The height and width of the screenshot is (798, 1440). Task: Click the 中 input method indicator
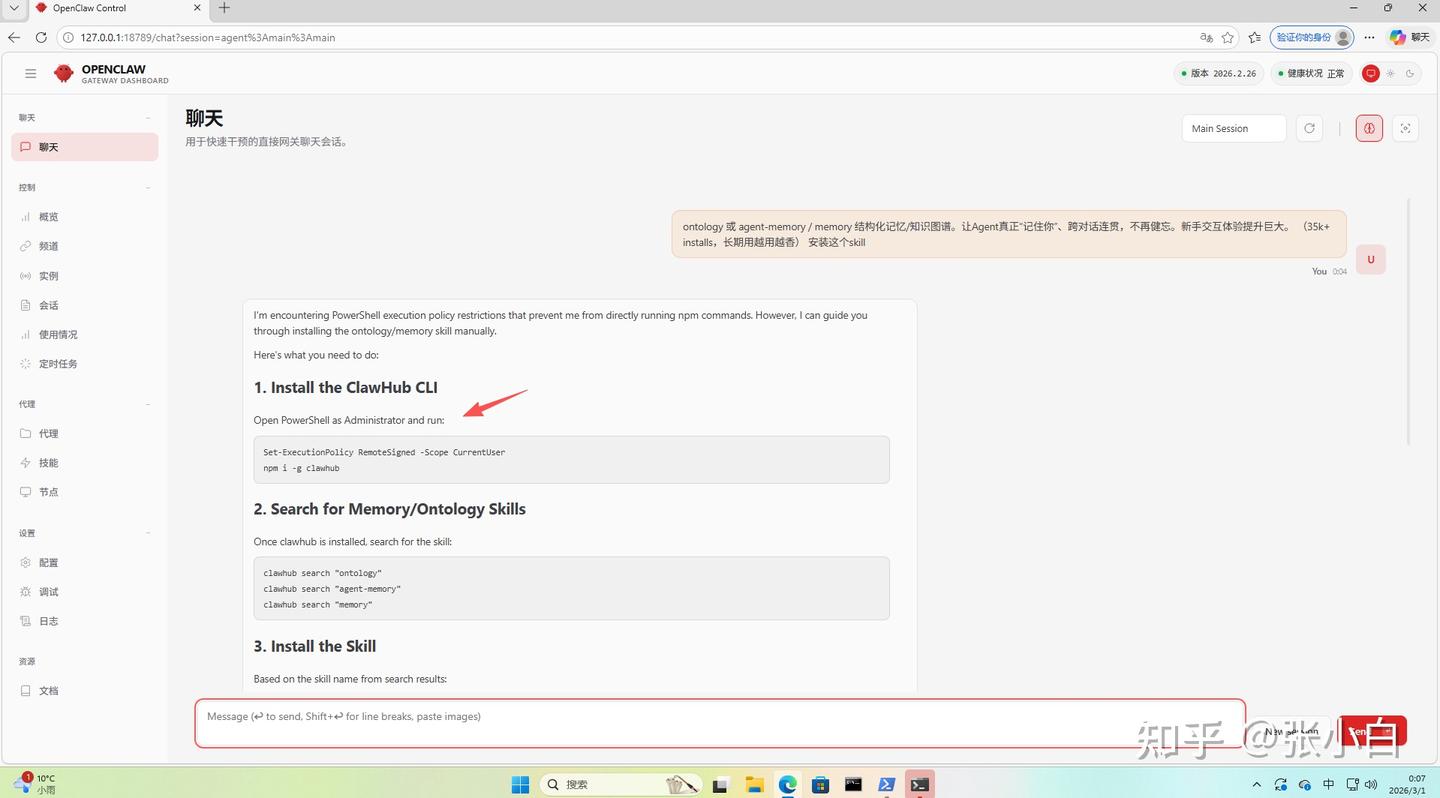click(x=1329, y=784)
